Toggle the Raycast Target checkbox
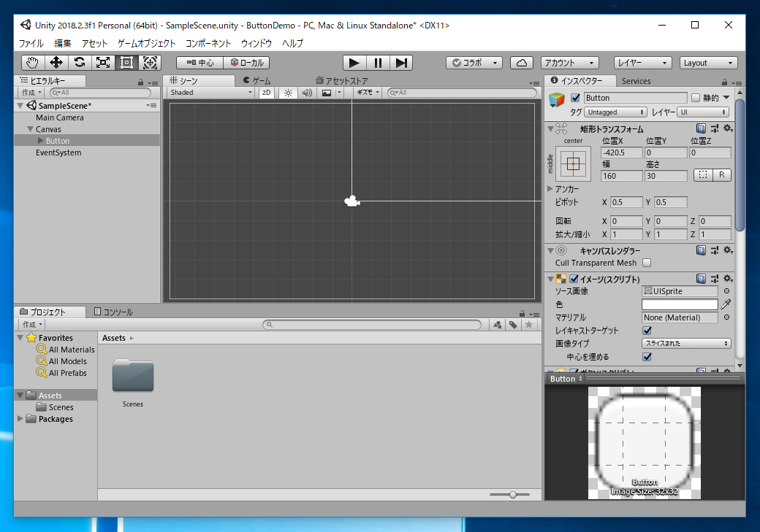The image size is (760, 532). [x=647, y=330]
